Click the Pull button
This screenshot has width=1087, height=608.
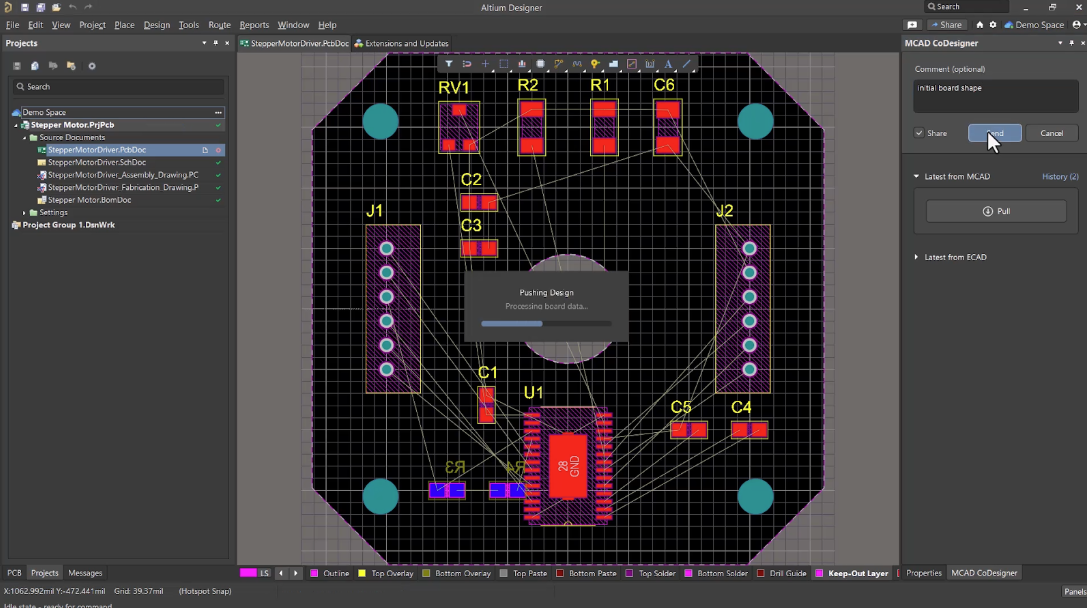click(x=996, y=211)
